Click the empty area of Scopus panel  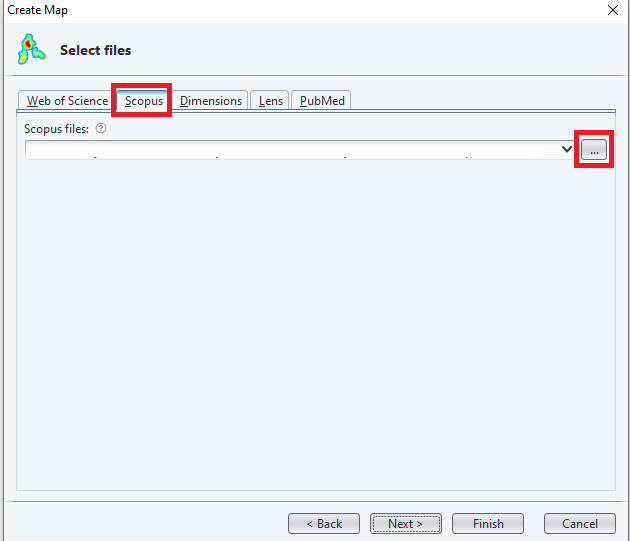coord(315,320)
